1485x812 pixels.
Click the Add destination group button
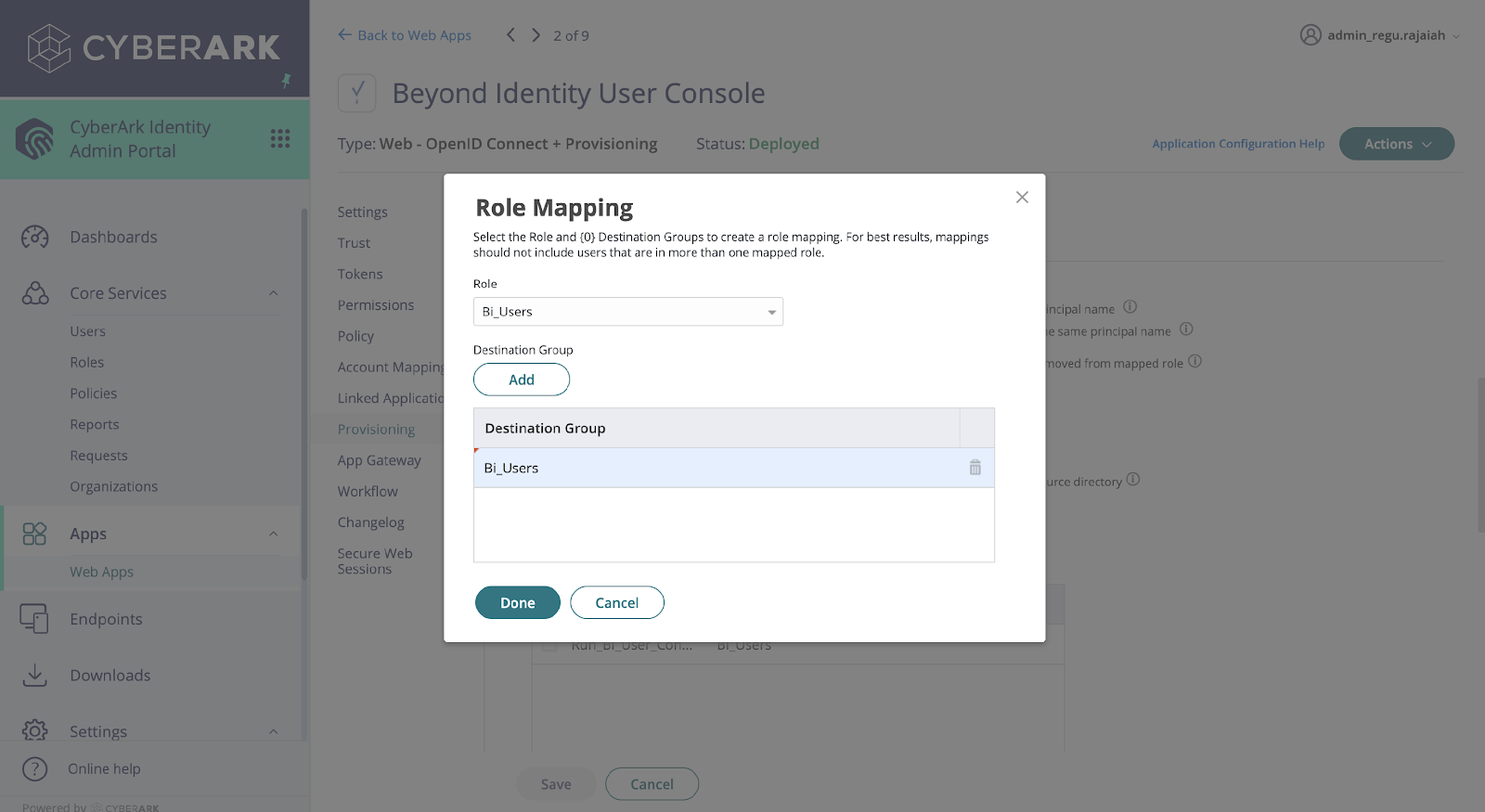(x=522, y=380)
